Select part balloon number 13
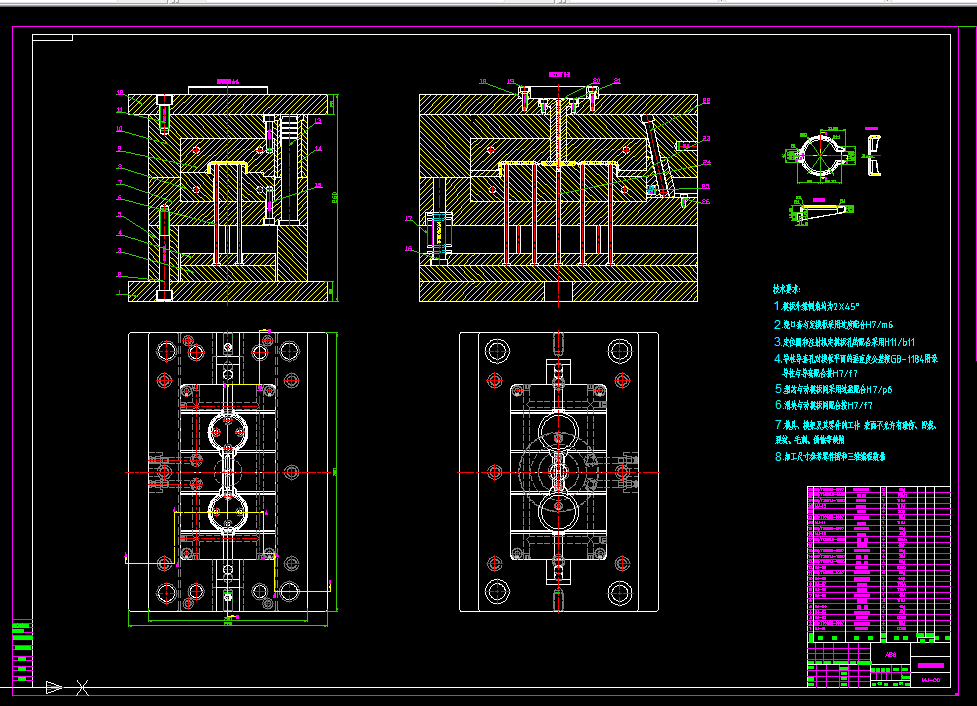The height and width of the screenshot is (706, 977). [x=318, y=121]
